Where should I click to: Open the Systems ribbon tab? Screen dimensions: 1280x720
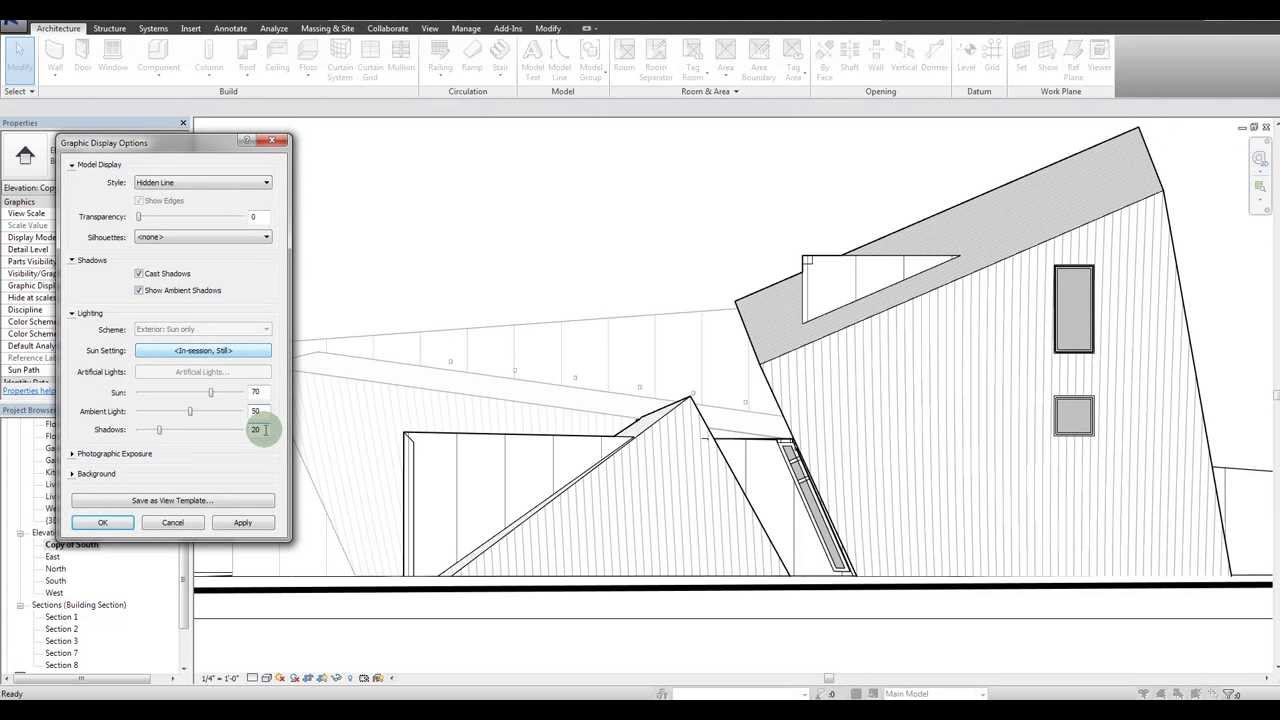[153, 28]
